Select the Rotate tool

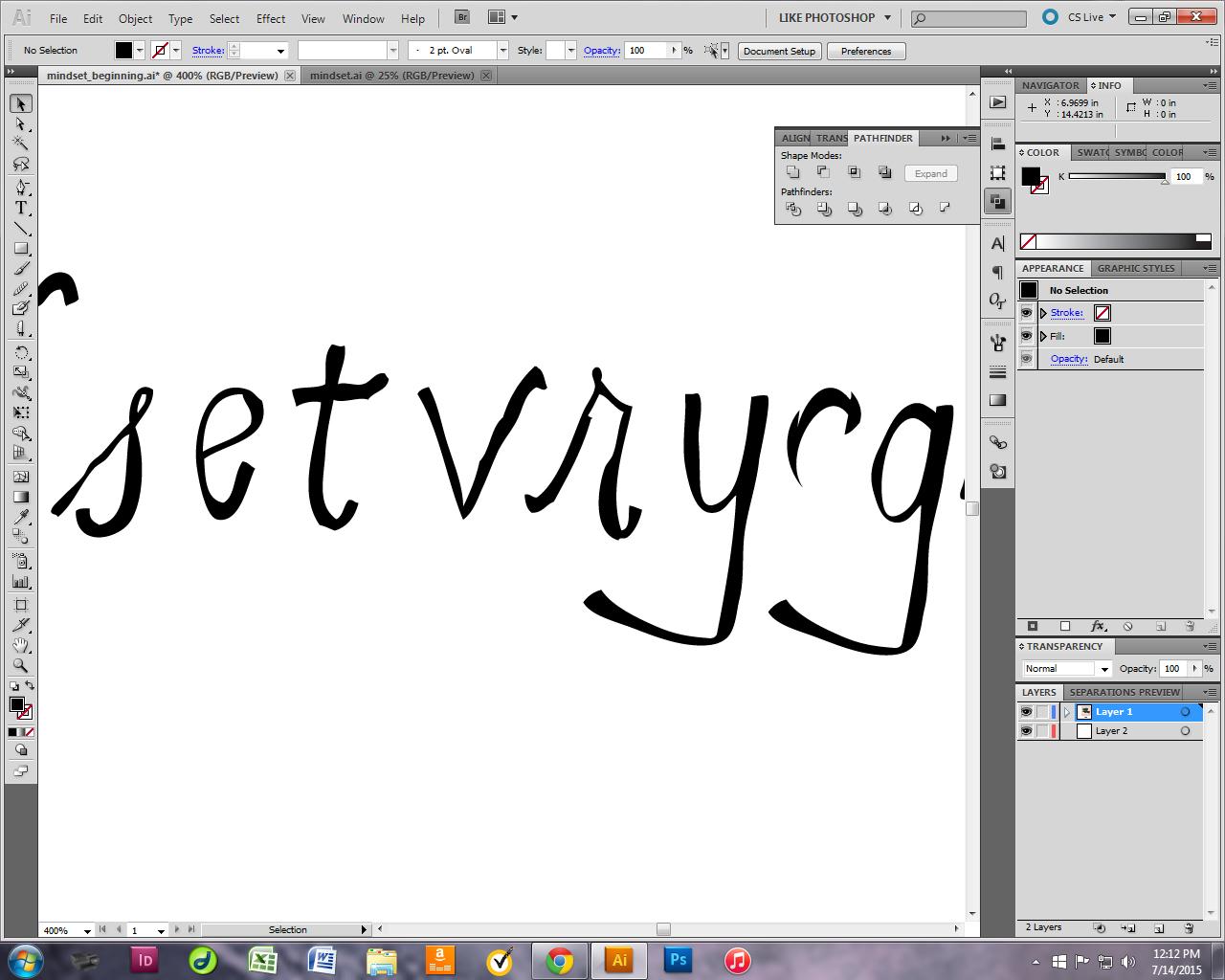pos(20,353)
